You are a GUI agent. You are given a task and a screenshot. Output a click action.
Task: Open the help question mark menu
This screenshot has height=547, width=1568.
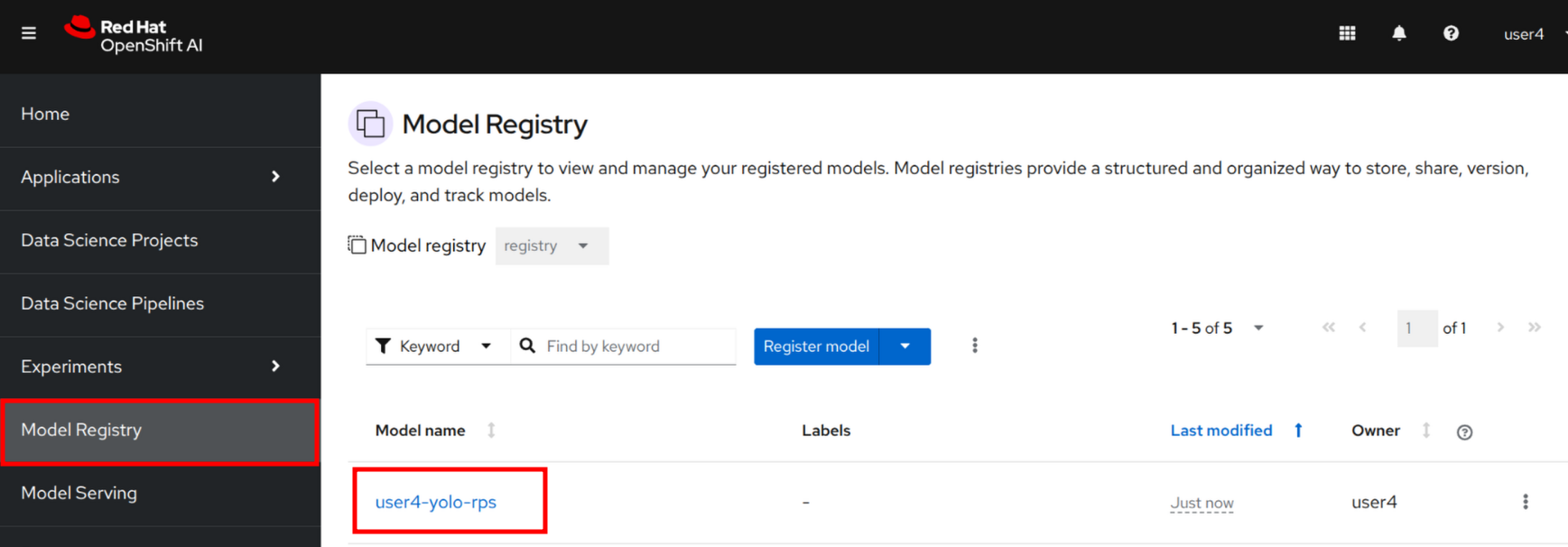tap(1451, 33)
